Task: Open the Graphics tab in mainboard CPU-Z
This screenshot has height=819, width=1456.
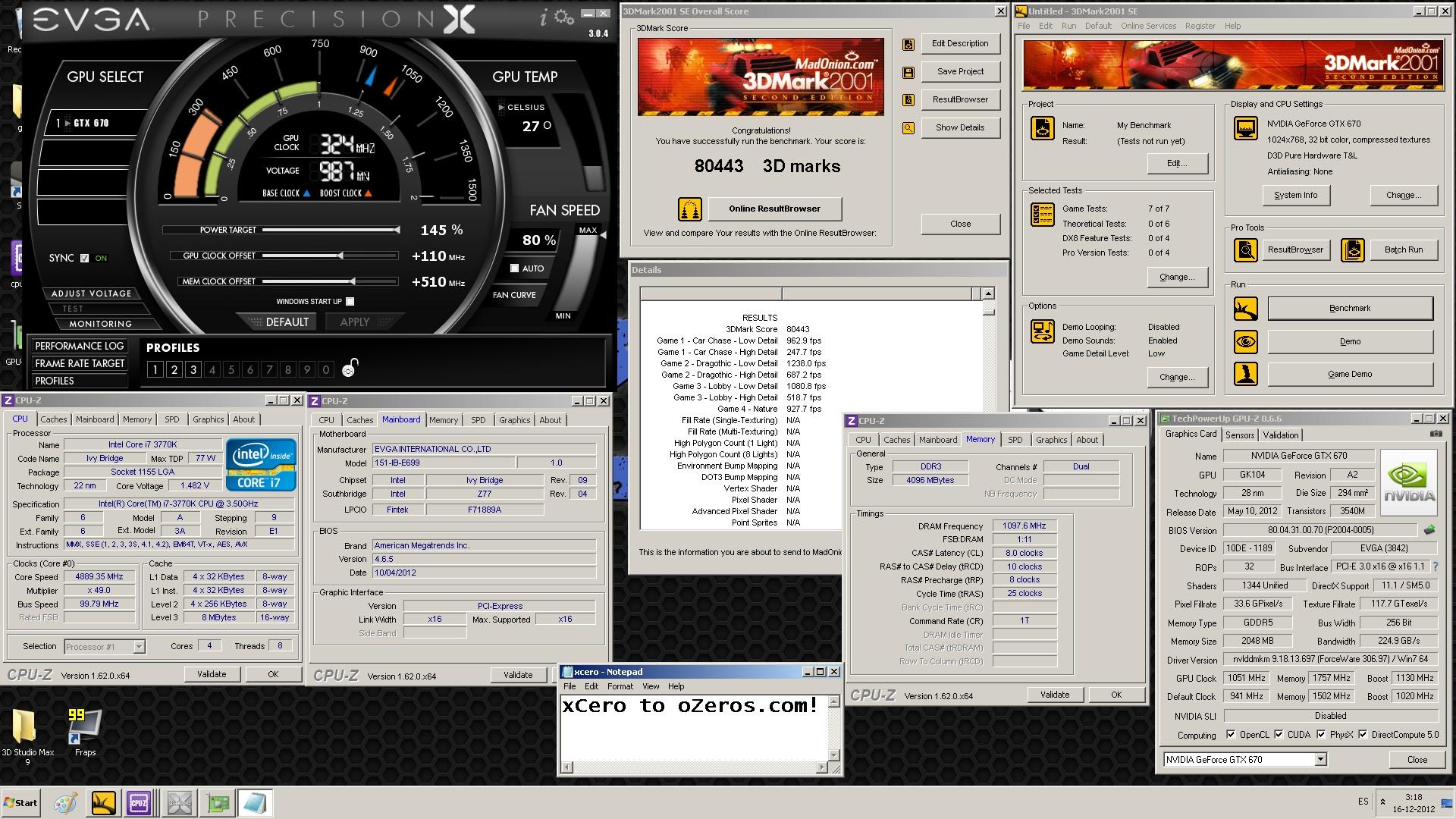Action: pyautogui.click(x=514, y=420)
